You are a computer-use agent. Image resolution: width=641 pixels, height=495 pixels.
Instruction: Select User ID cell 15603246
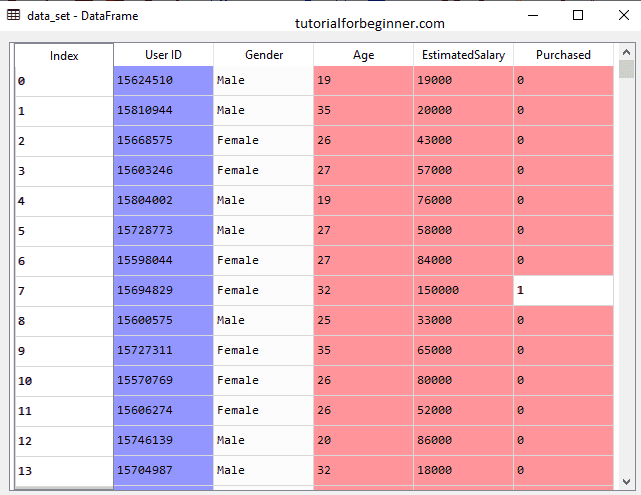coord(164,170)
